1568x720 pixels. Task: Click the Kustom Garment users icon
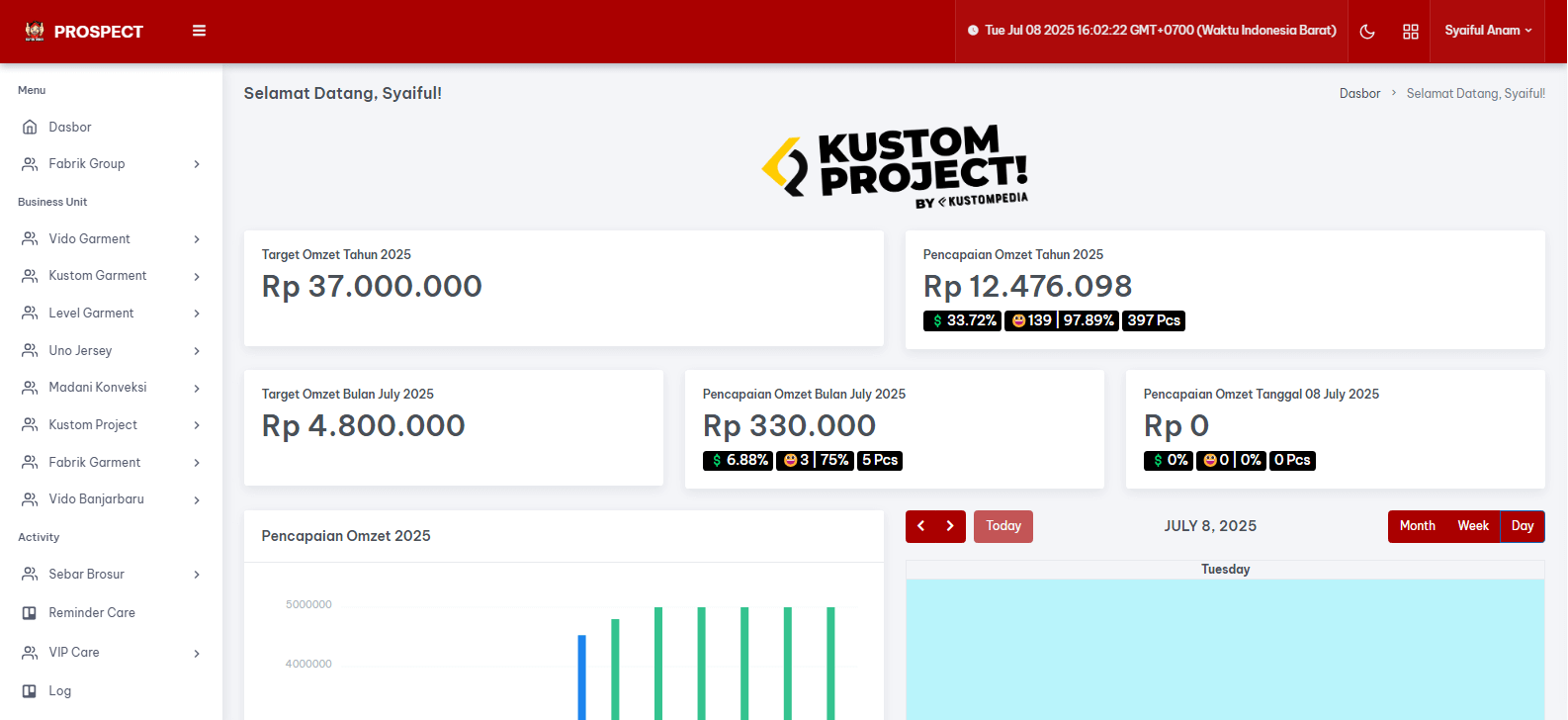(30, 276)
